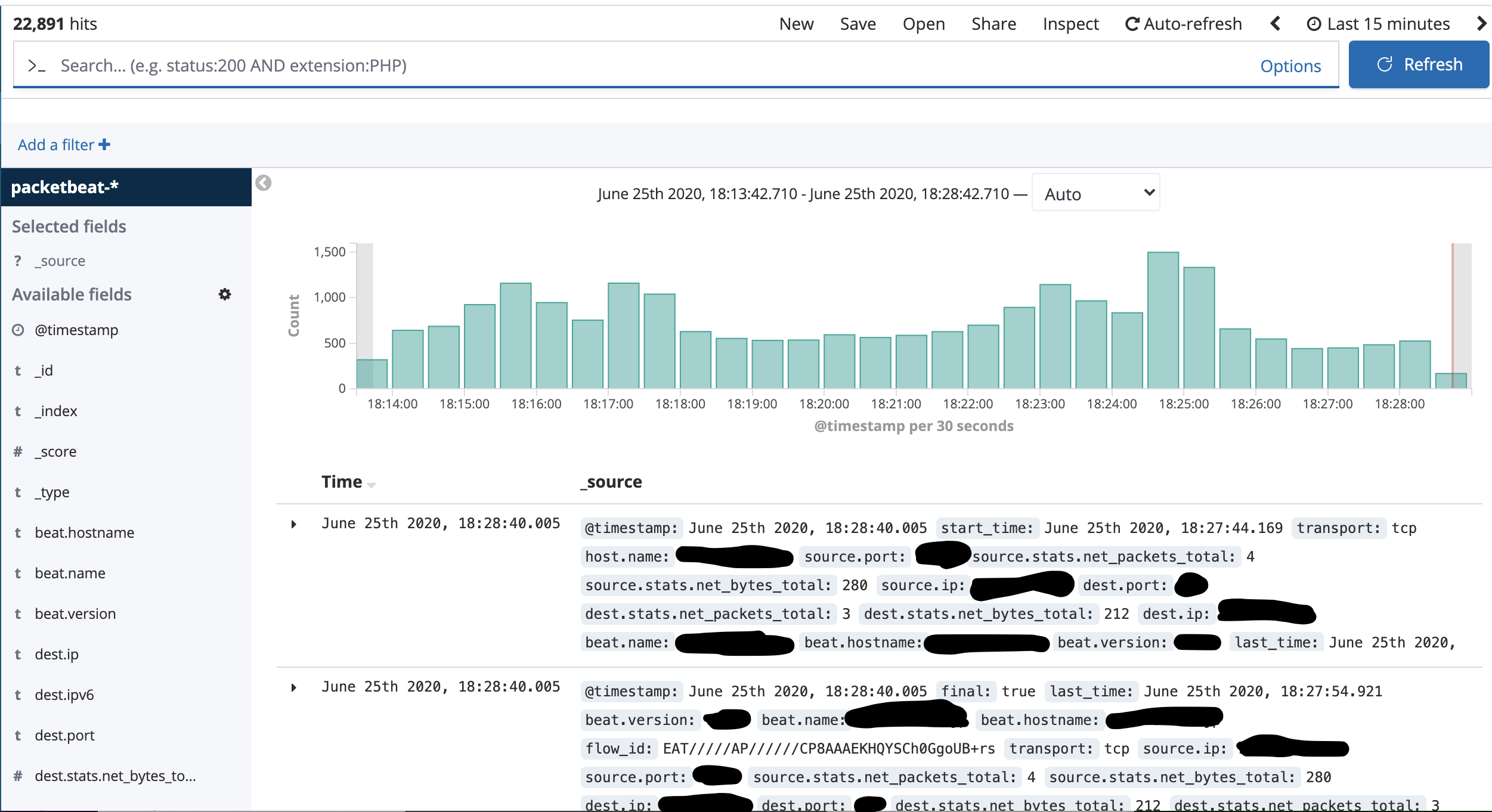Click the previous time range arrow
Screen dimensions: 1492x812
[x=1276, y=24]
